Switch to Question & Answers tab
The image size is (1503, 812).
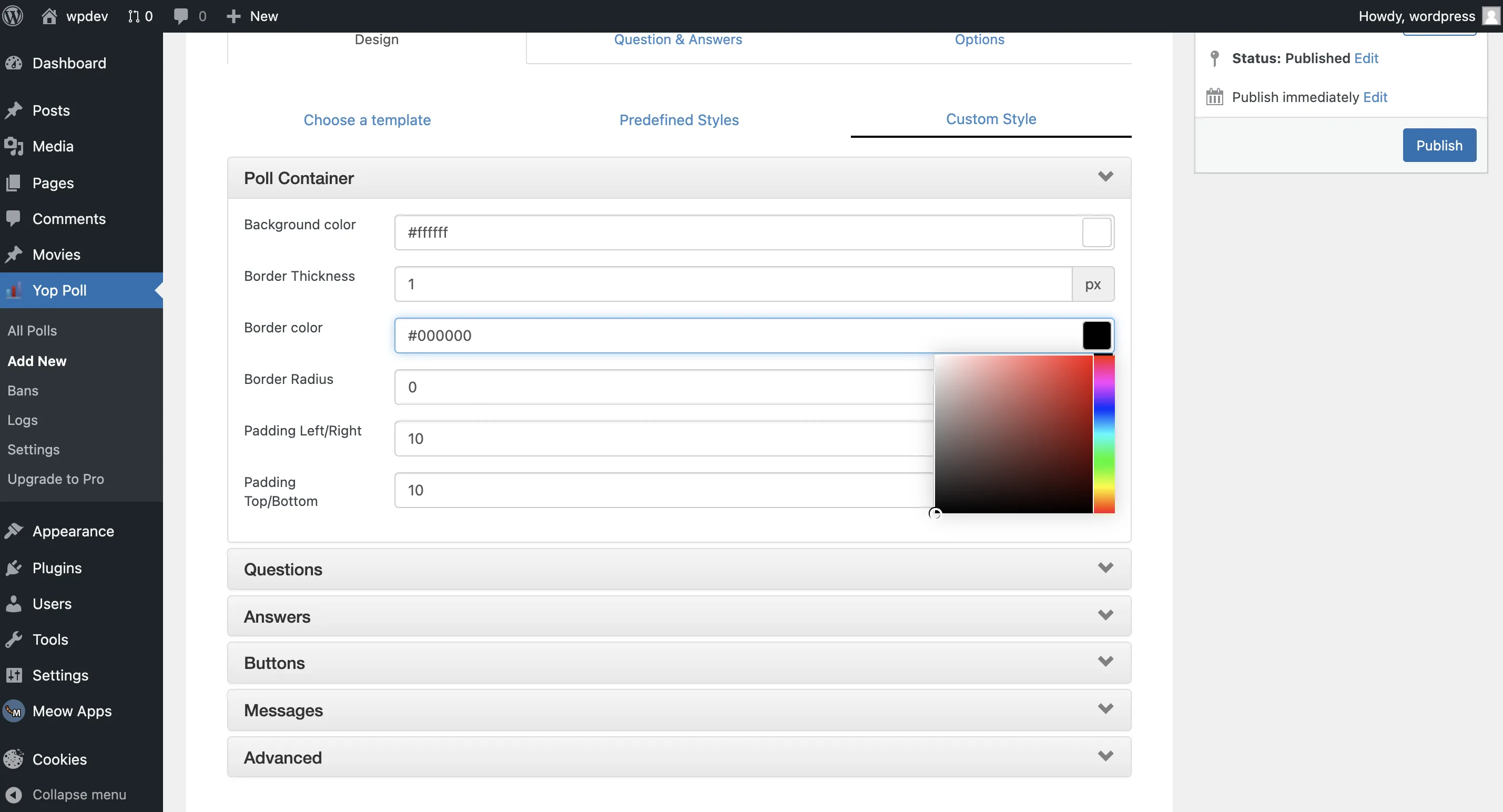tap(678, 39)
